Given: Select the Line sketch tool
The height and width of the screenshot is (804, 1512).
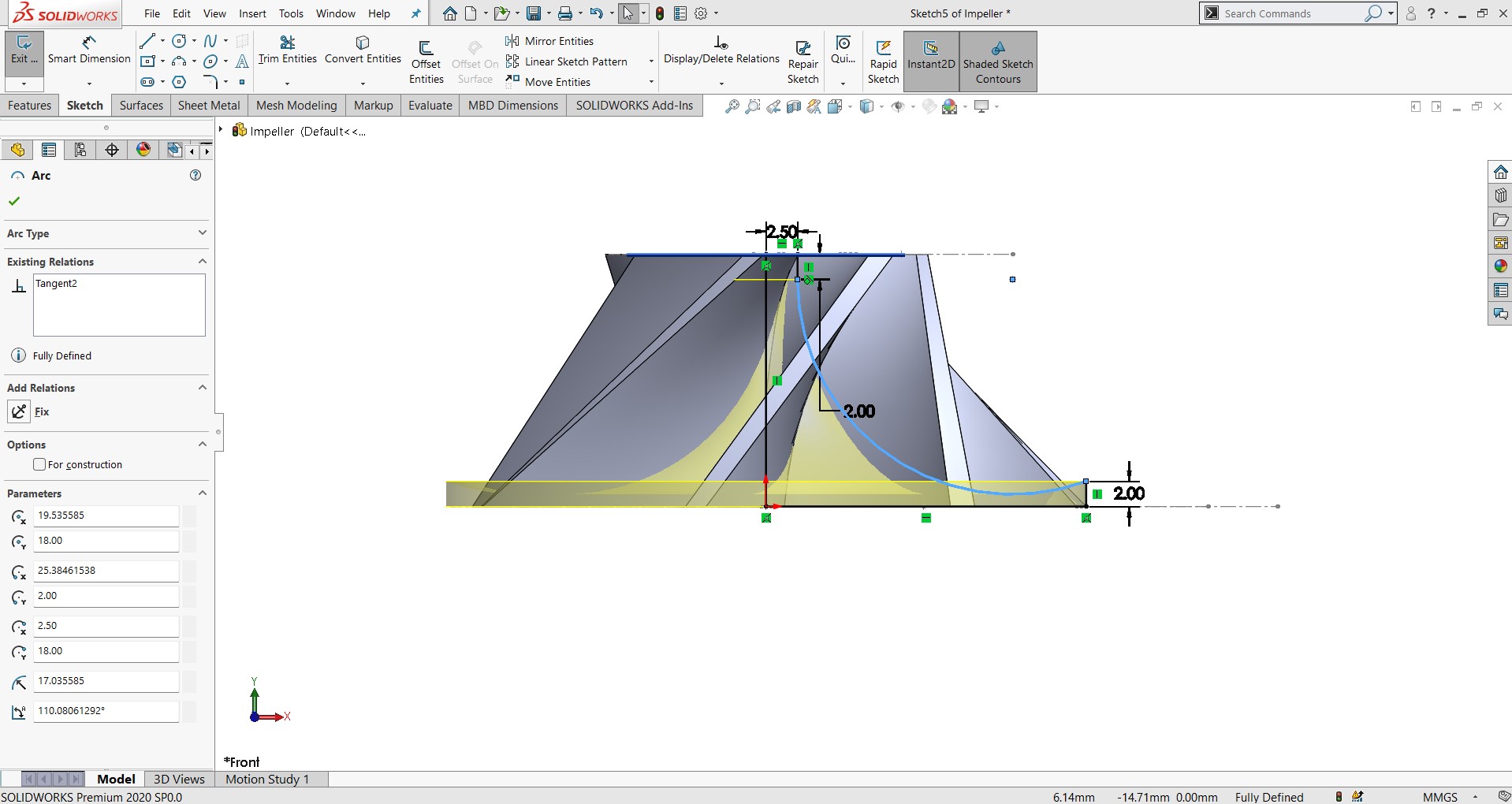Looking at the screenshot, I should [x=147, y=40].
